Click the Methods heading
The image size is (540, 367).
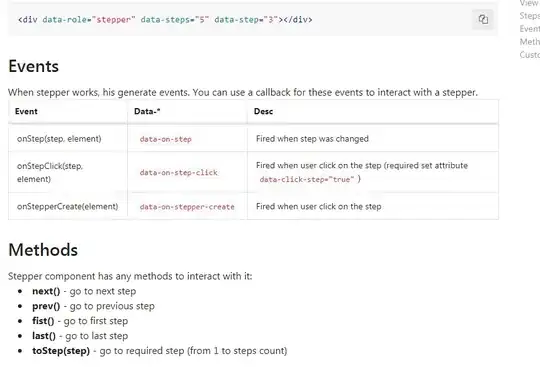[x=43, y=250]
